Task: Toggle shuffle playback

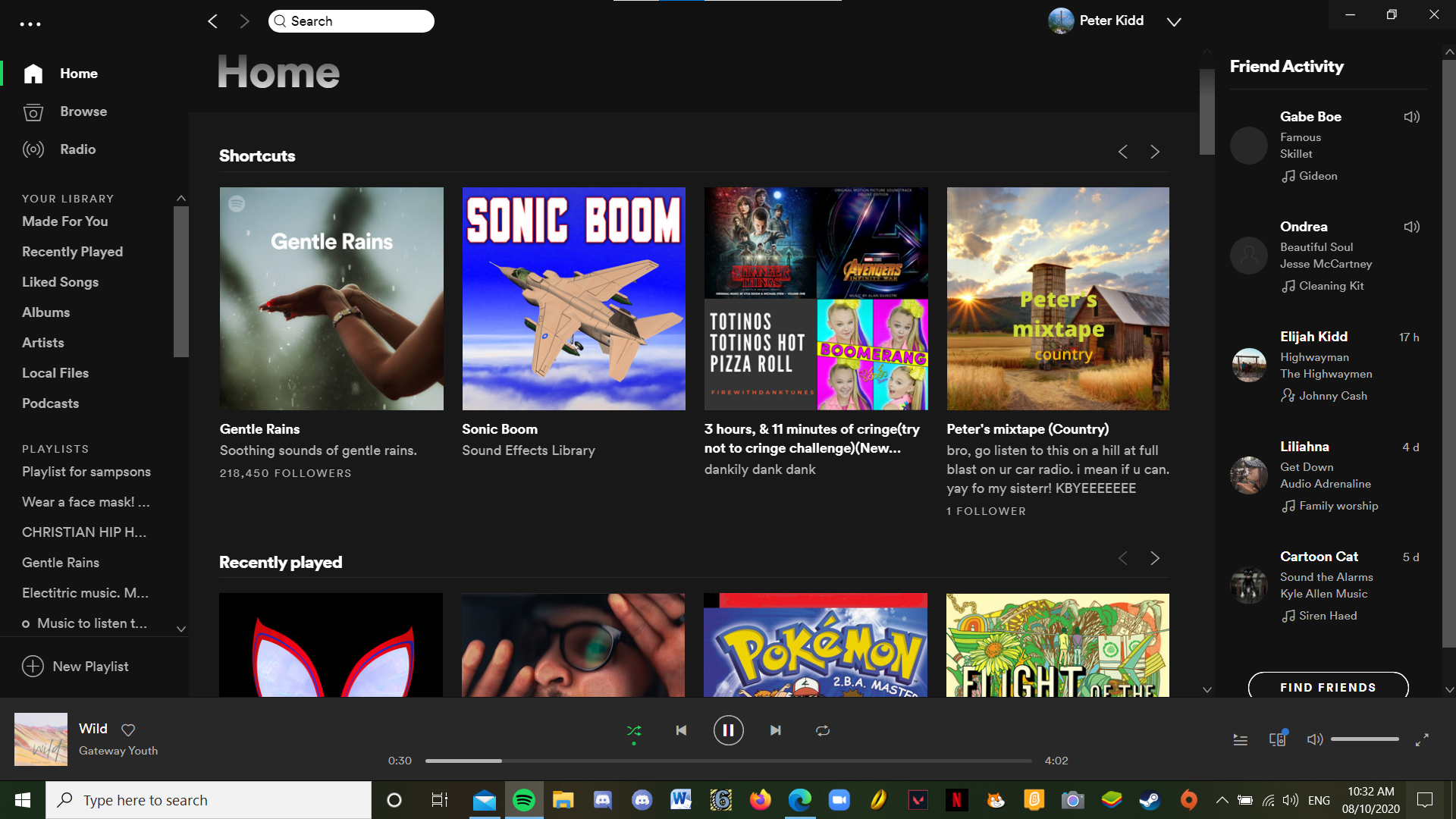Action: pos(634,731)
